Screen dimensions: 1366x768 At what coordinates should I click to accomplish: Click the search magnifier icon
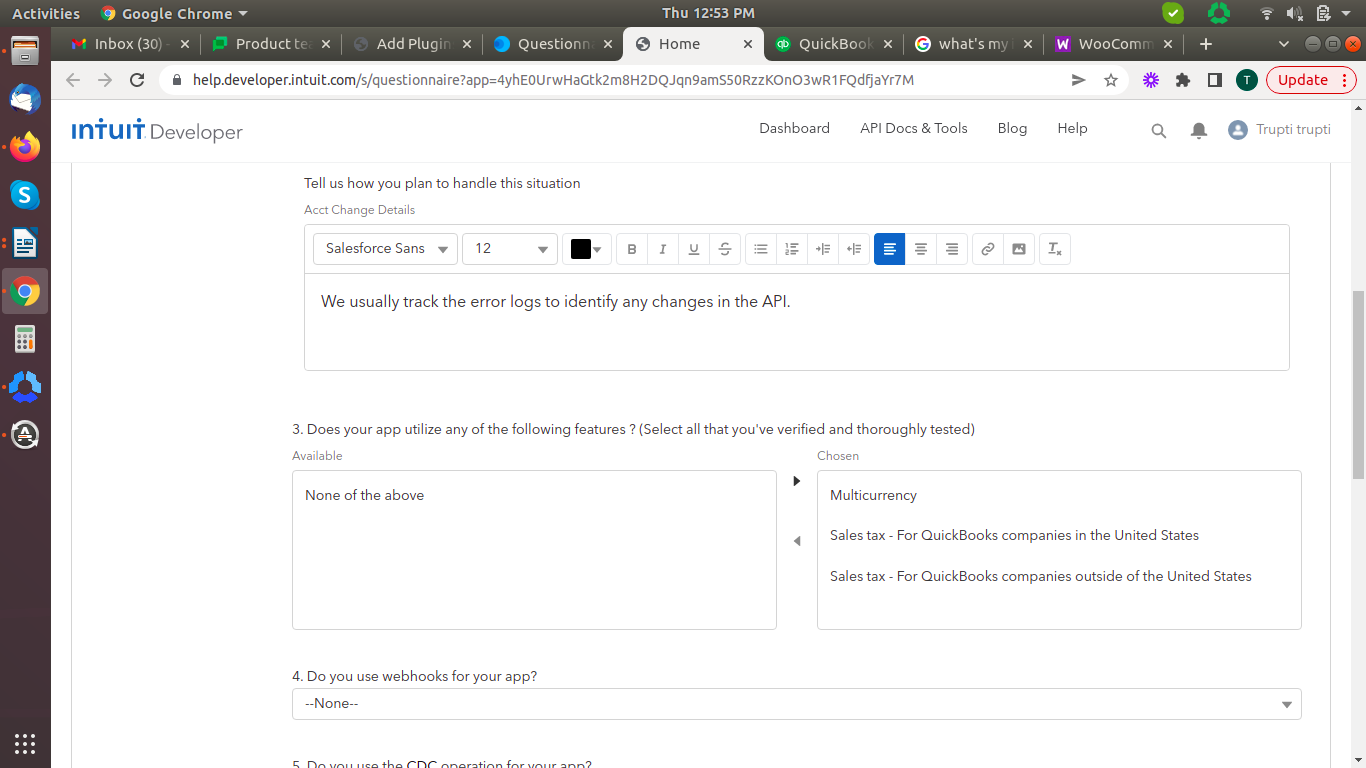(1159, 131)
